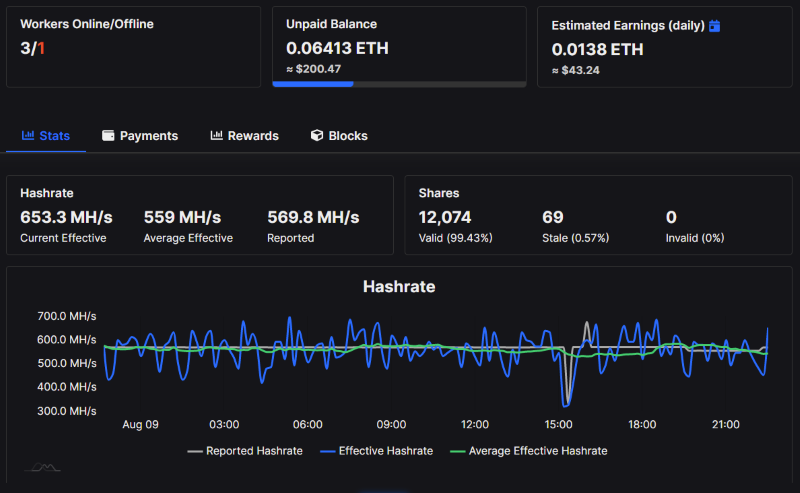This screenshot has width=800, height=493.
Task: Click the red offline workers count 1
Action: [x=41, y=48]
